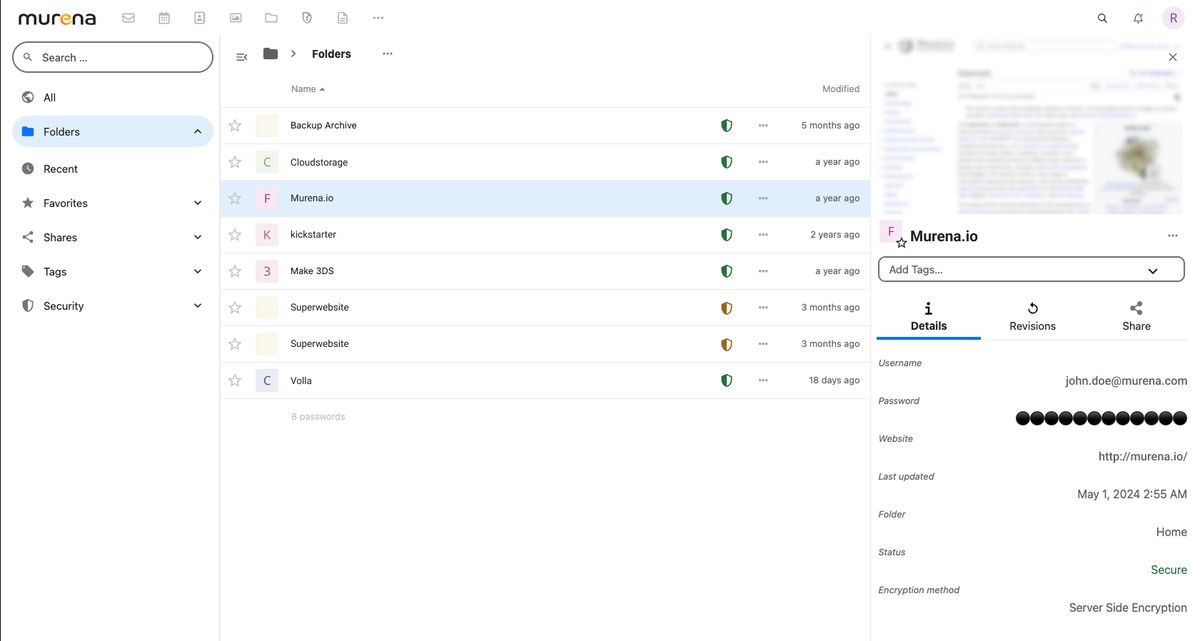This screenshot has height=641, width=1200.
Task: Star Murena.io in the details panel header
Action: 901,241
